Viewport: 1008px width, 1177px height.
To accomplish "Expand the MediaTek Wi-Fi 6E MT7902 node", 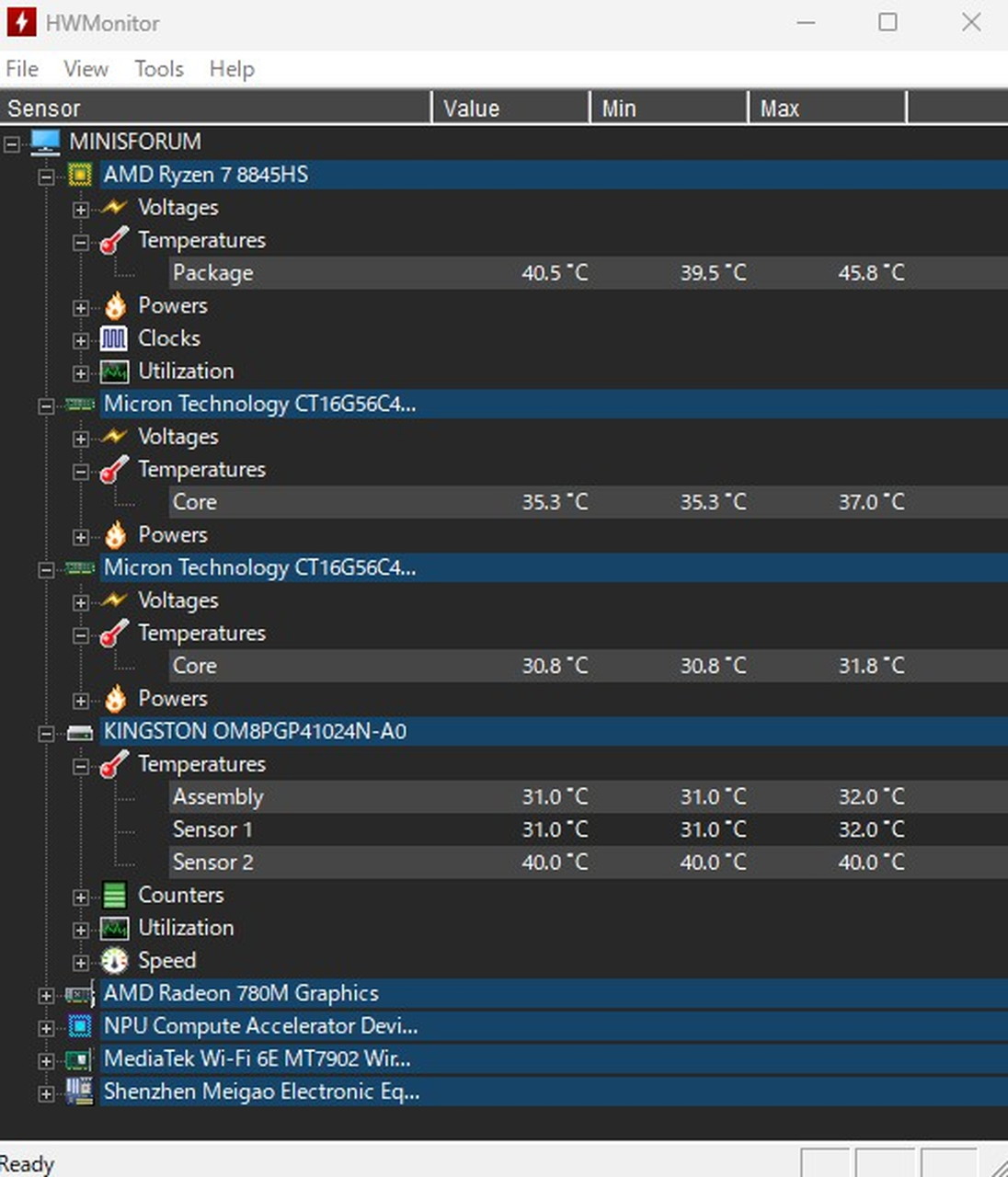I will (x=46, y=1061).
